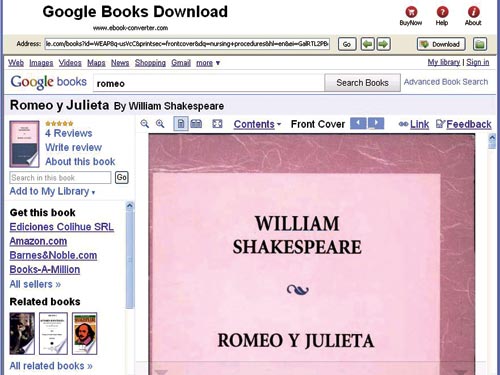Open the Ediciones Colihue SRL seller link
500x375 pixels.
tap(62, 227)
